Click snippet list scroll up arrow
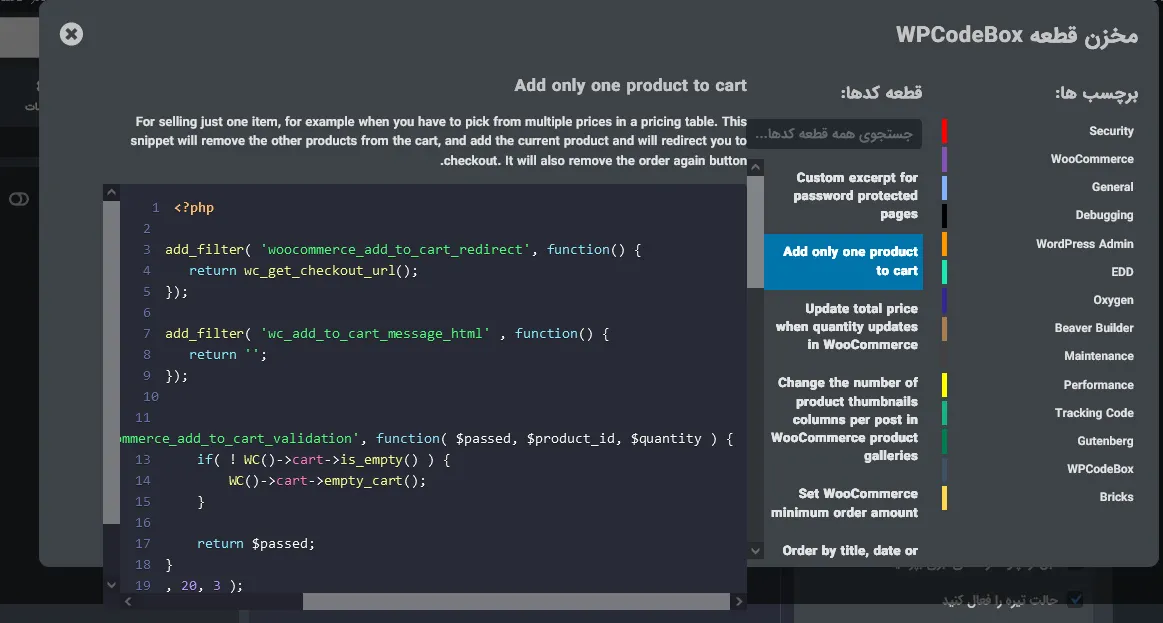 (x=756, y=168)
